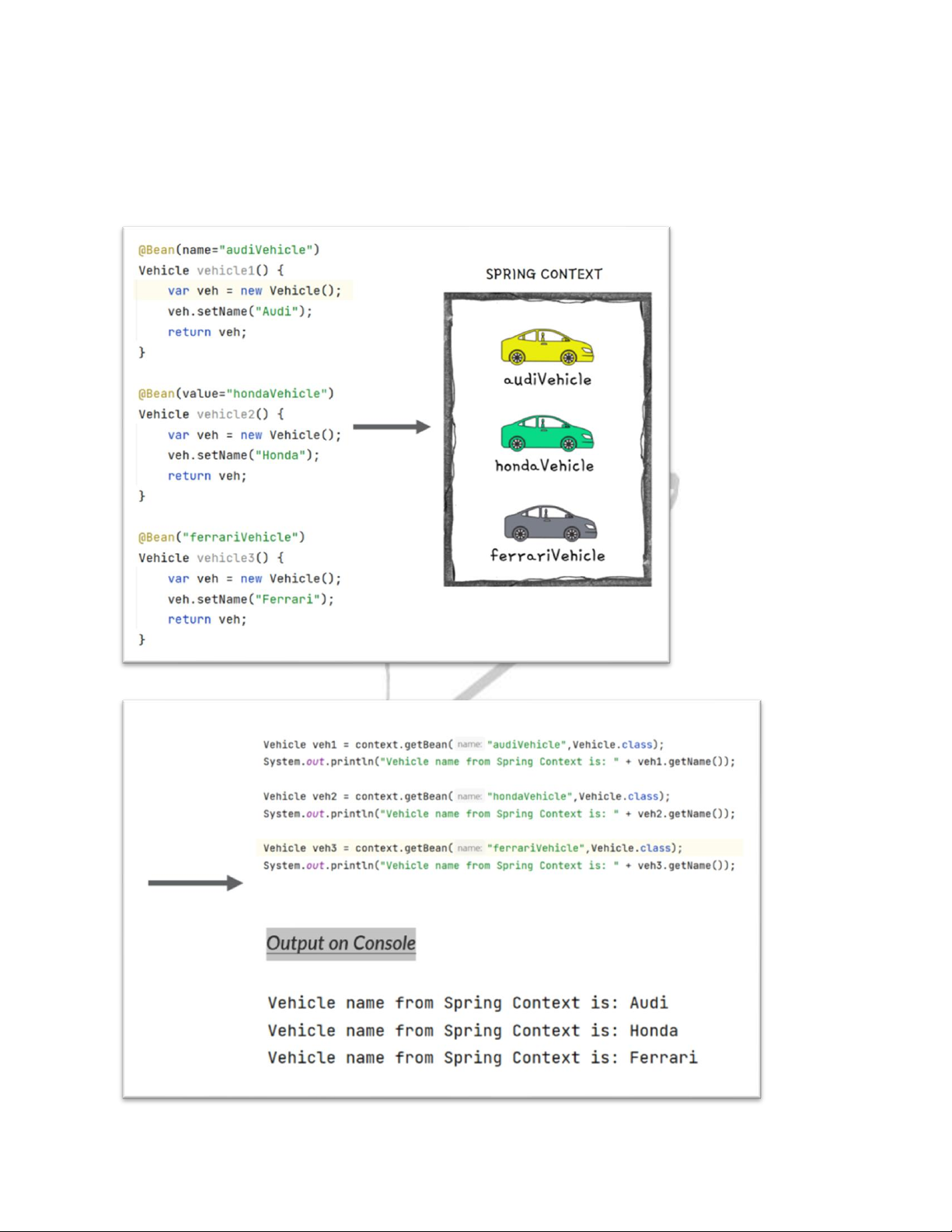Select the hondaVehicle label under green car

tap(544, 466)
